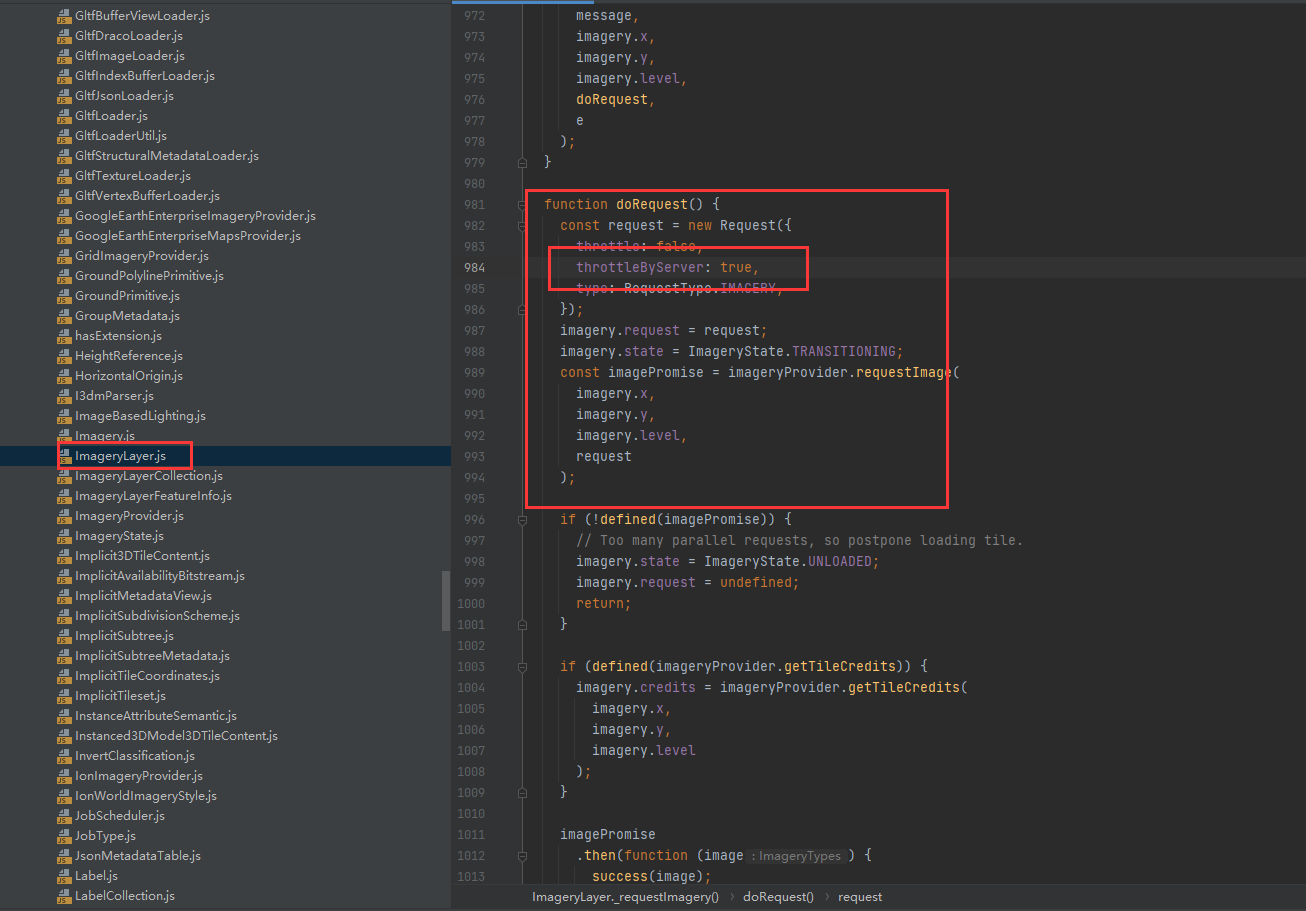This screenshot has width=1306, height=911.
Task: Click the JS icon beside JobScheduler.js
Action: click(x=65, y=817)
